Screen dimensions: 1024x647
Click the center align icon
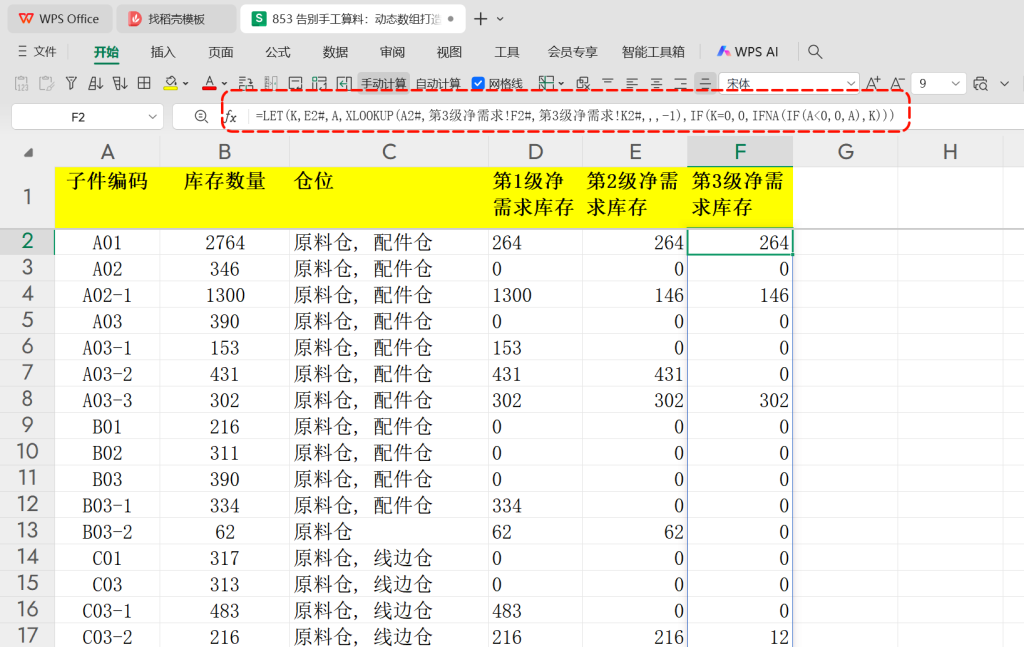click(656, 83)
